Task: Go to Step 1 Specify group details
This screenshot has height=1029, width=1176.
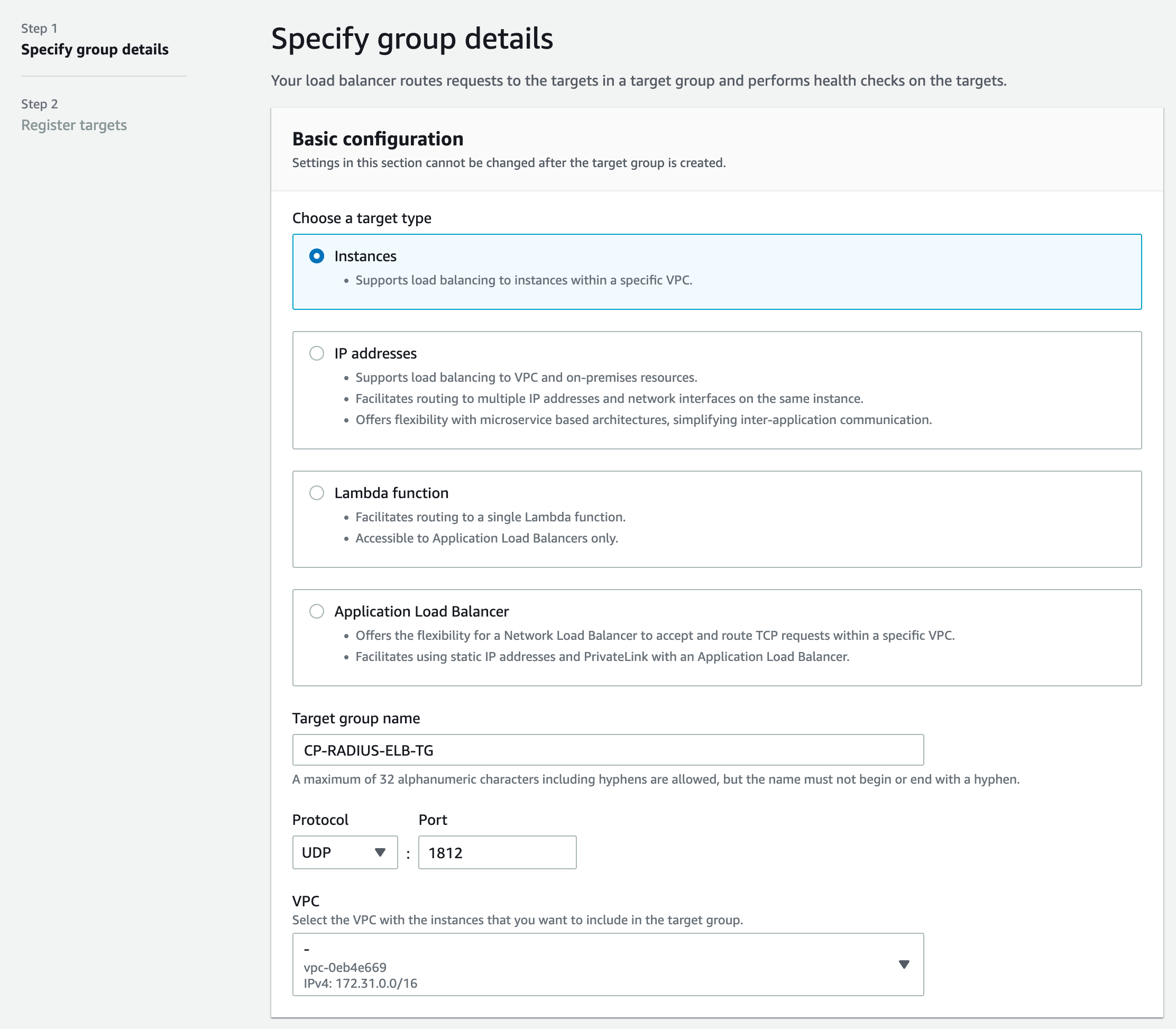Action: coord(95,49)
